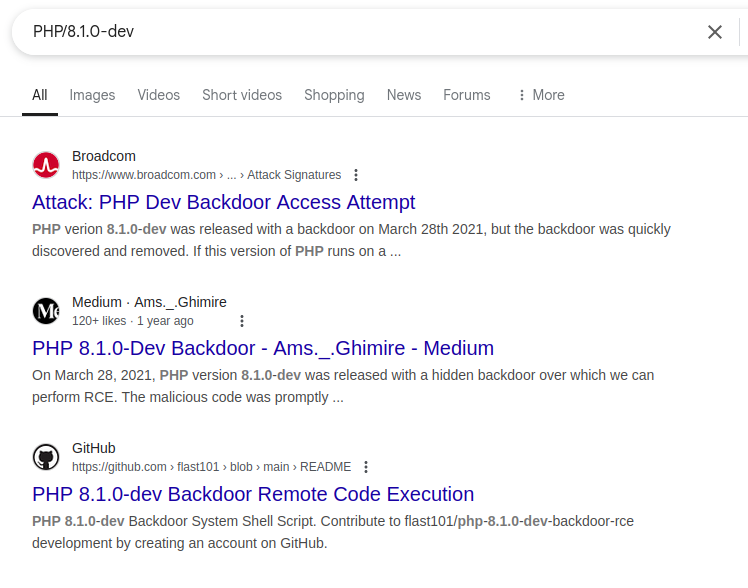
Task: Click the Broadcom favicon logo
Action: click(46, 165)
